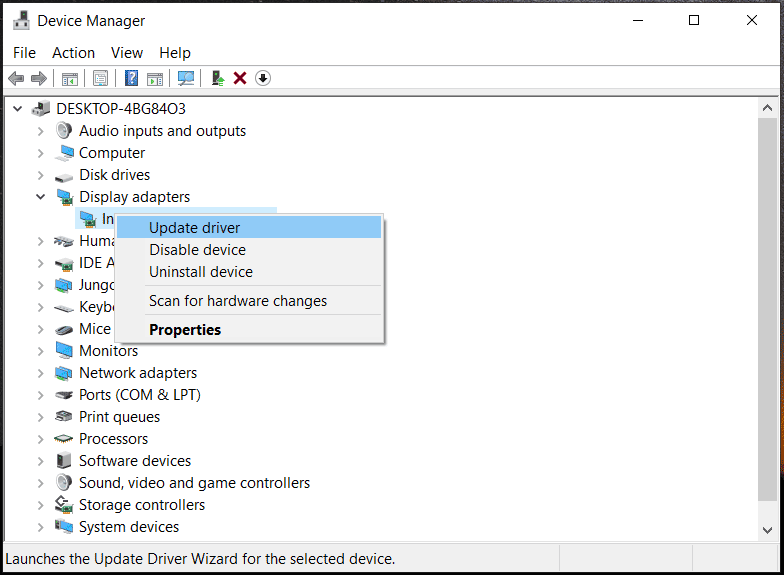The image size is (784, 575).
Task: Collapse the DESKTOP-4BG84O3 root node
Action: pos(18,109)
